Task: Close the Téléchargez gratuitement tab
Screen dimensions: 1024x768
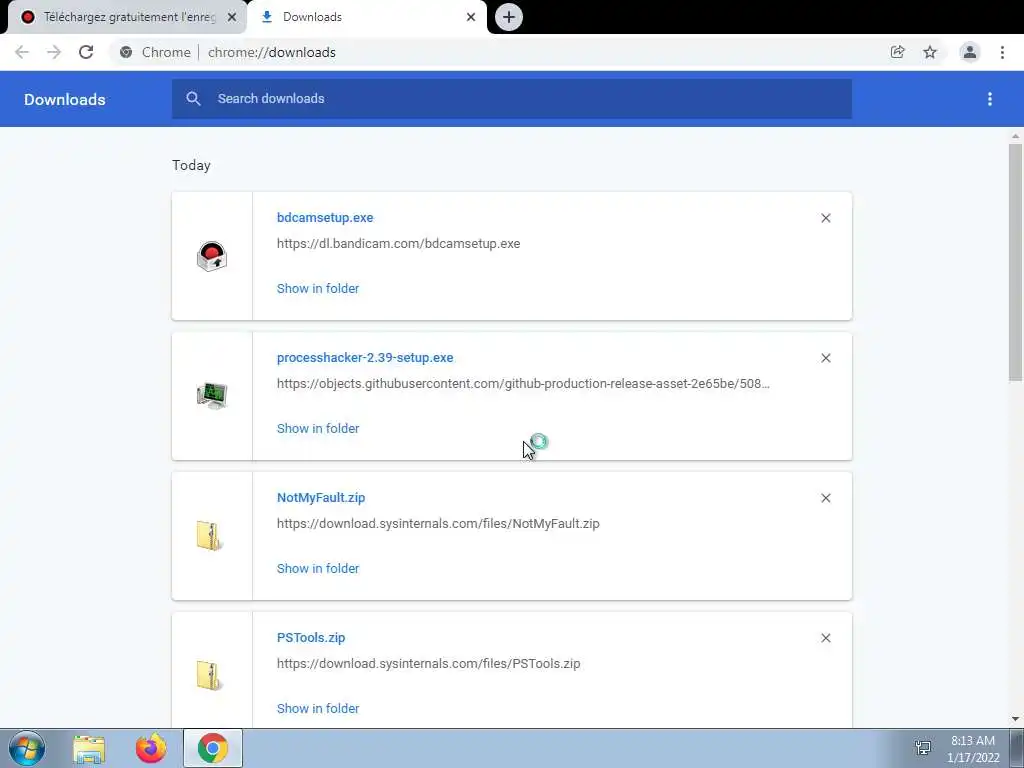Action: point(232,17)
